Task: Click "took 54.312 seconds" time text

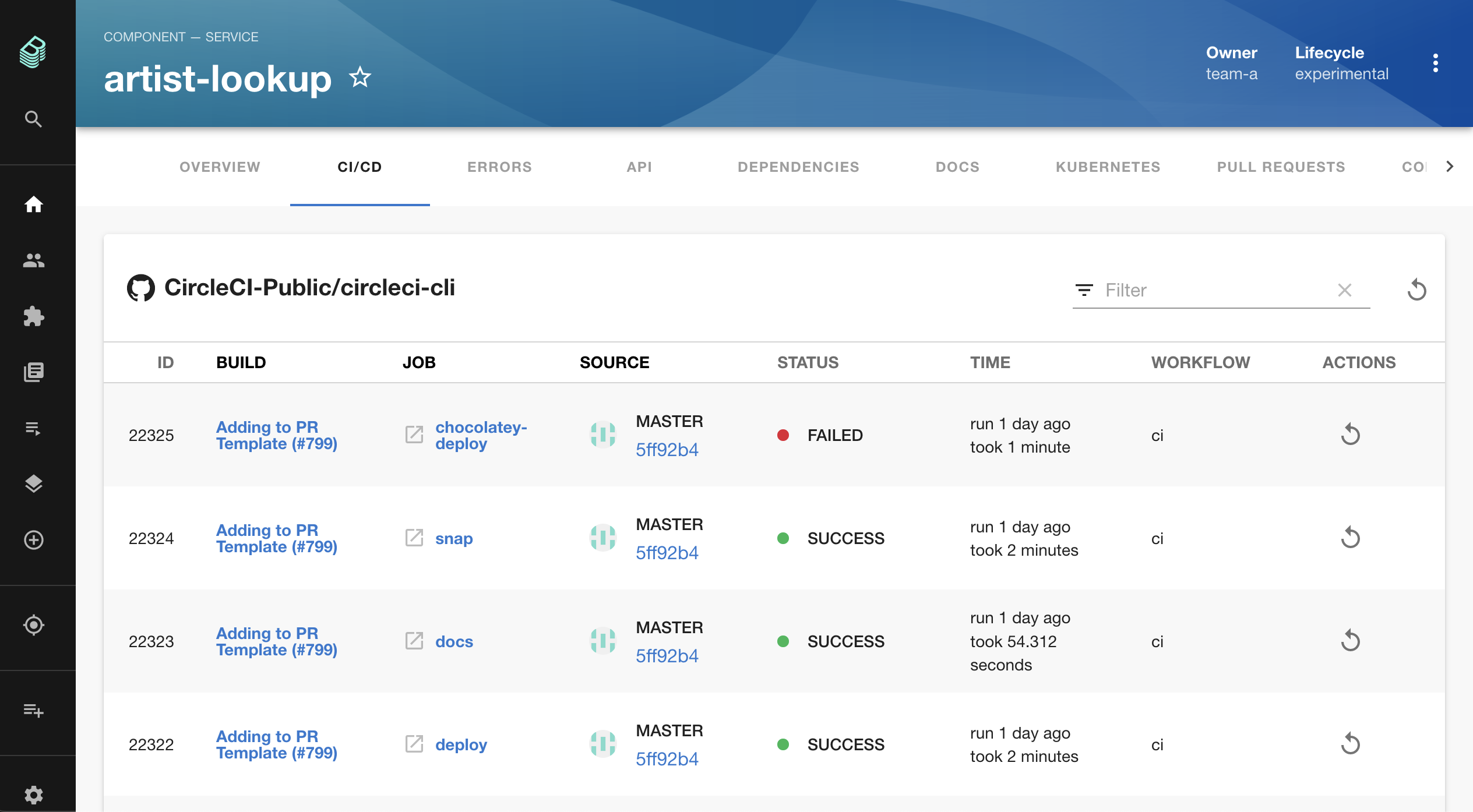Action: click(x=1013, y=653)
